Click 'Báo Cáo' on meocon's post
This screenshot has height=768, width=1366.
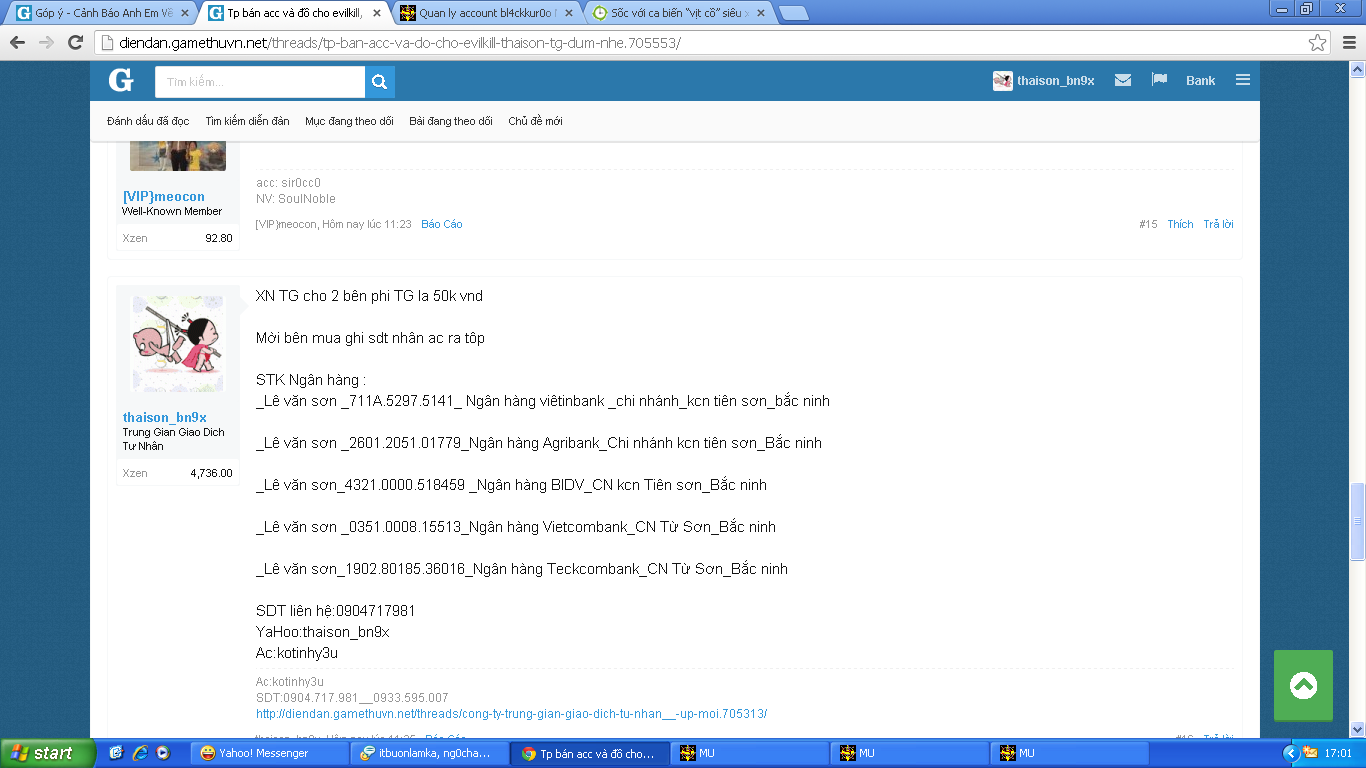click(442, 225)
